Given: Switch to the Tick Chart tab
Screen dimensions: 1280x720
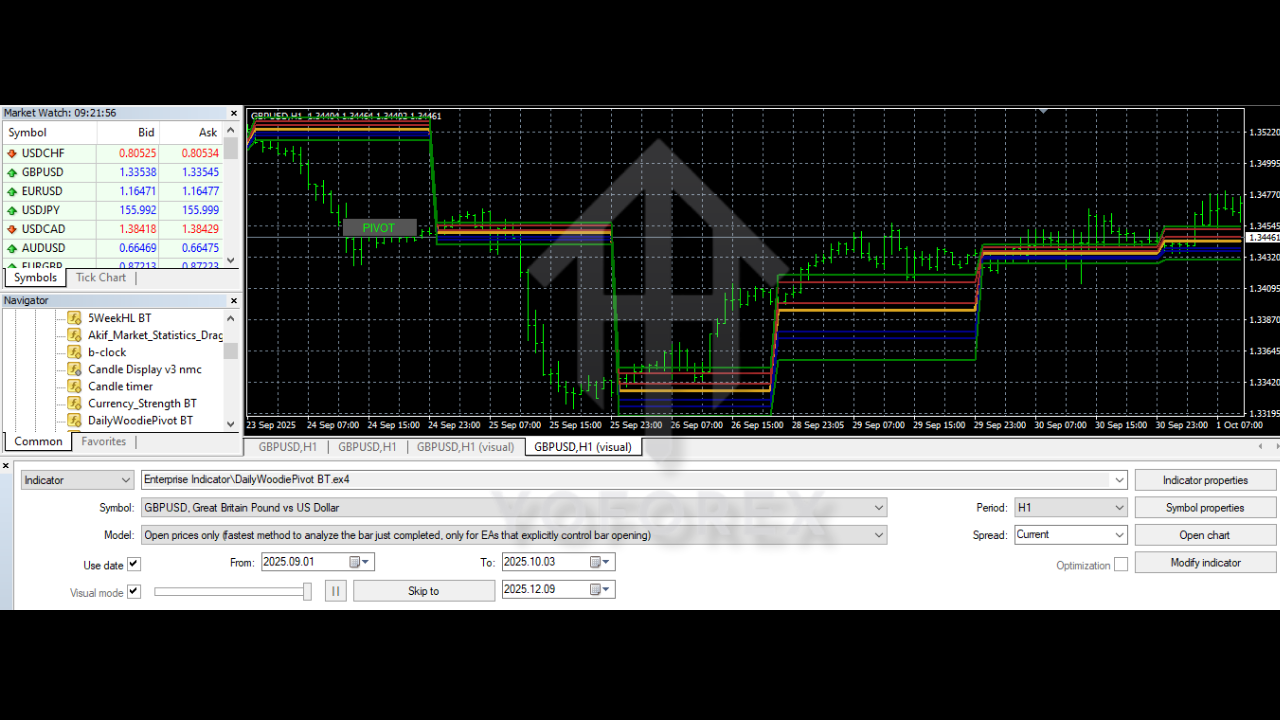Looking at the screenshot, I should [x=100, y=277].
